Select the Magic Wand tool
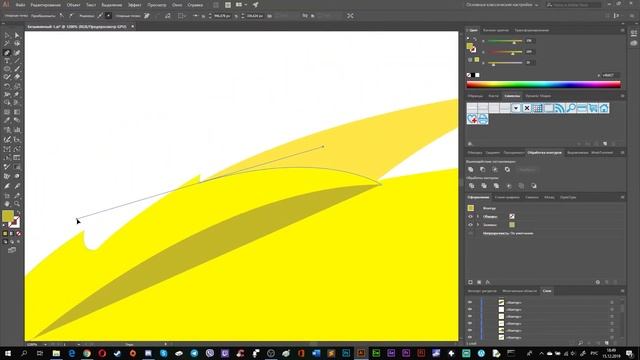Screen dimensions: 640x360 click(x=7, y=44)
